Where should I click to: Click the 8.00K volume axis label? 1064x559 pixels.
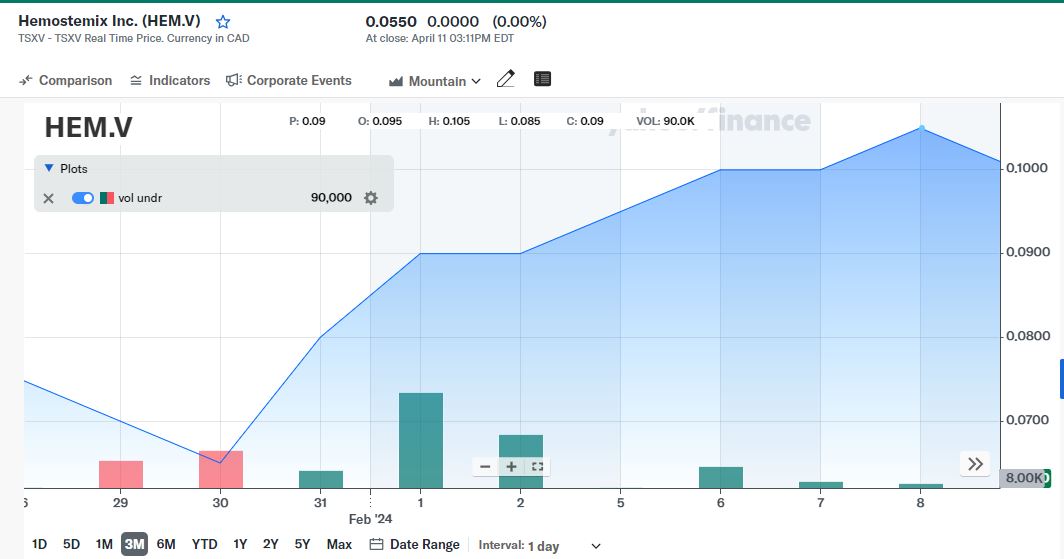[1025, 478]
